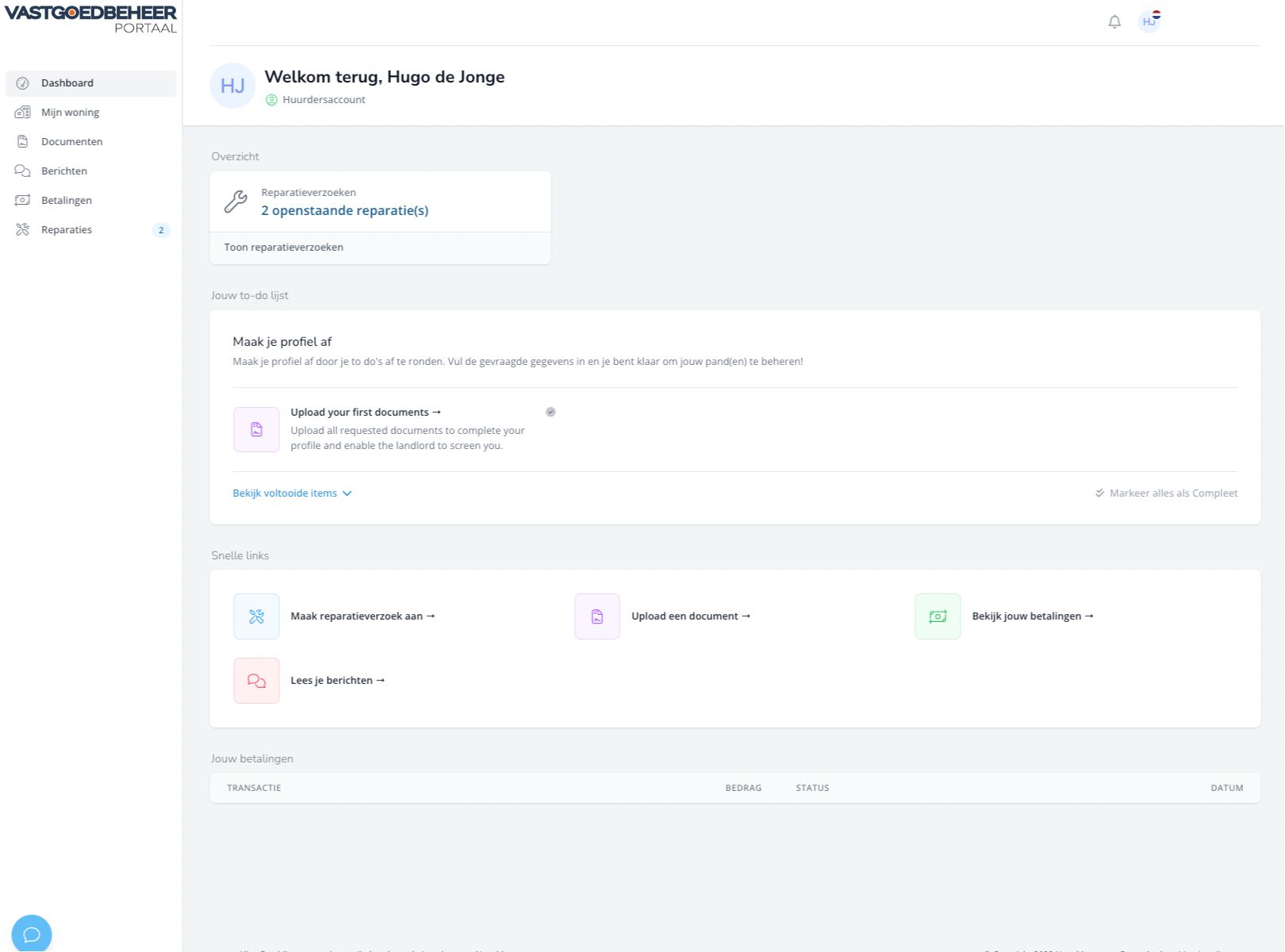The height and width of the screenshot is (952, 1285).
Task: Expand Bekijk voltooide items
Action: pyautogui.click(x=291, y=493)
